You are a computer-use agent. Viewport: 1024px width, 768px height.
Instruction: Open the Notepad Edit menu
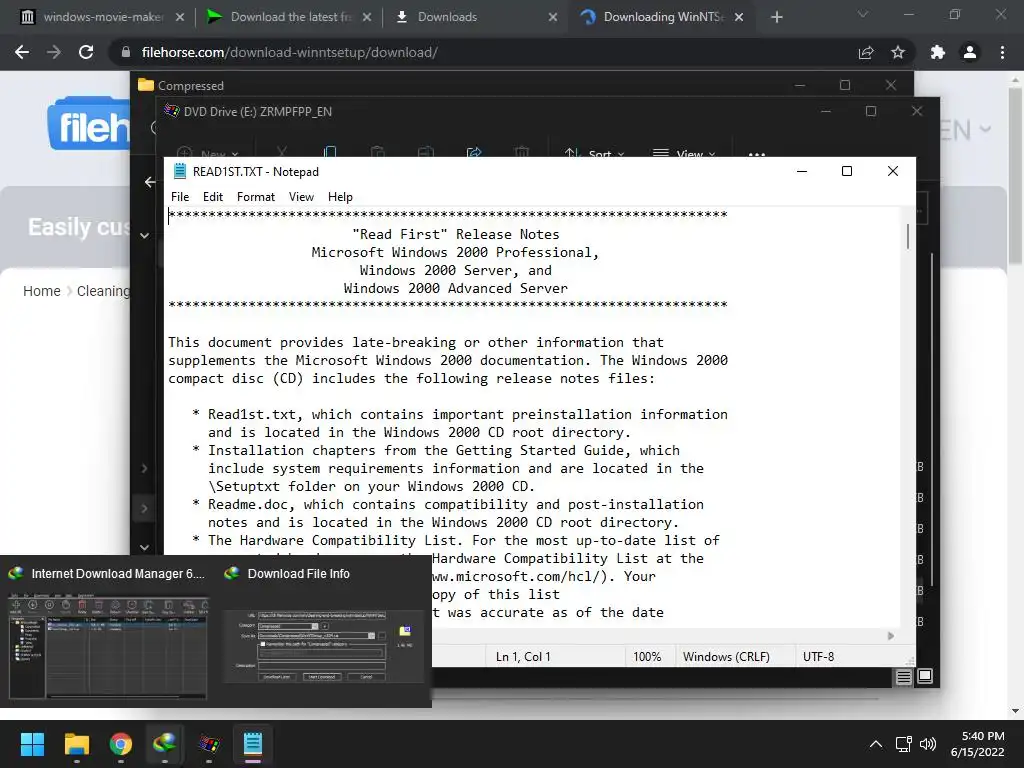click(x=212, y=197)
